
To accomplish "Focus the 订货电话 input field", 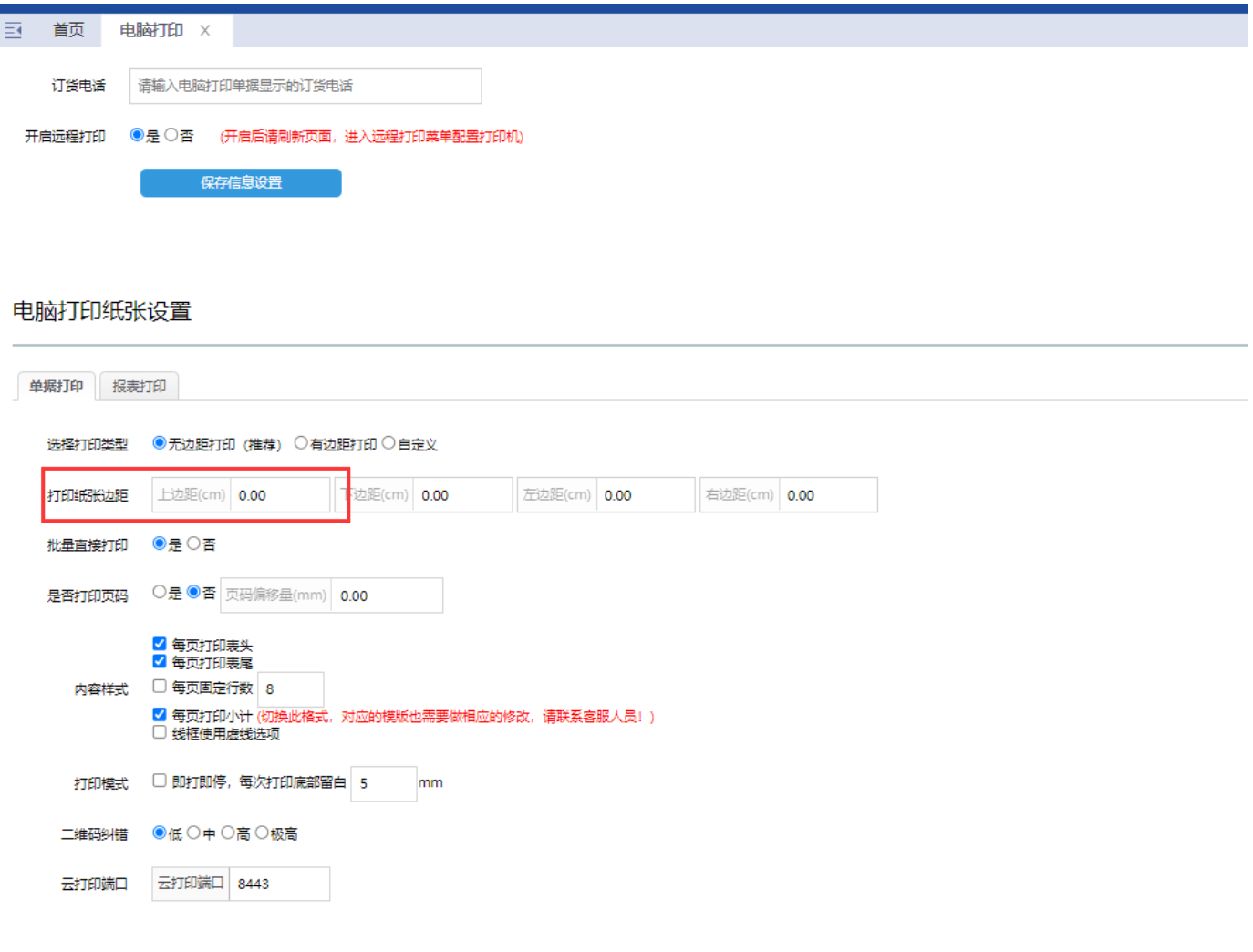I will click(x=305, y=87).
